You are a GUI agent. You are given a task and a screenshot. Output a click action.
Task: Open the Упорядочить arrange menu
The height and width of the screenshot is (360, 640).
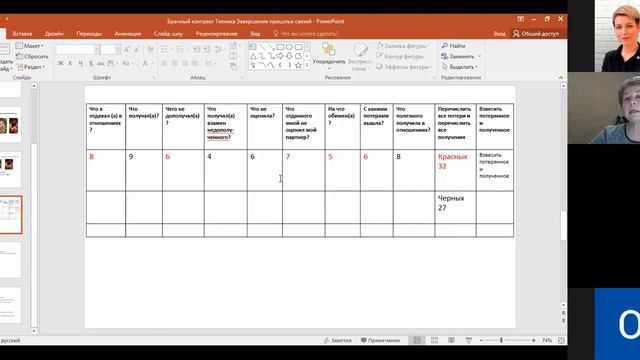[x=329, y=56]
